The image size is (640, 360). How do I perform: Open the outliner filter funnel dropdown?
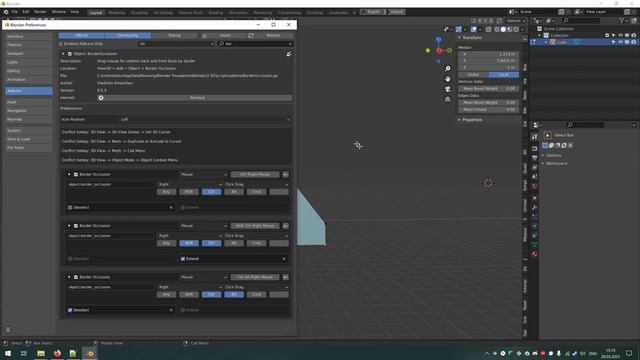[623, 20]
